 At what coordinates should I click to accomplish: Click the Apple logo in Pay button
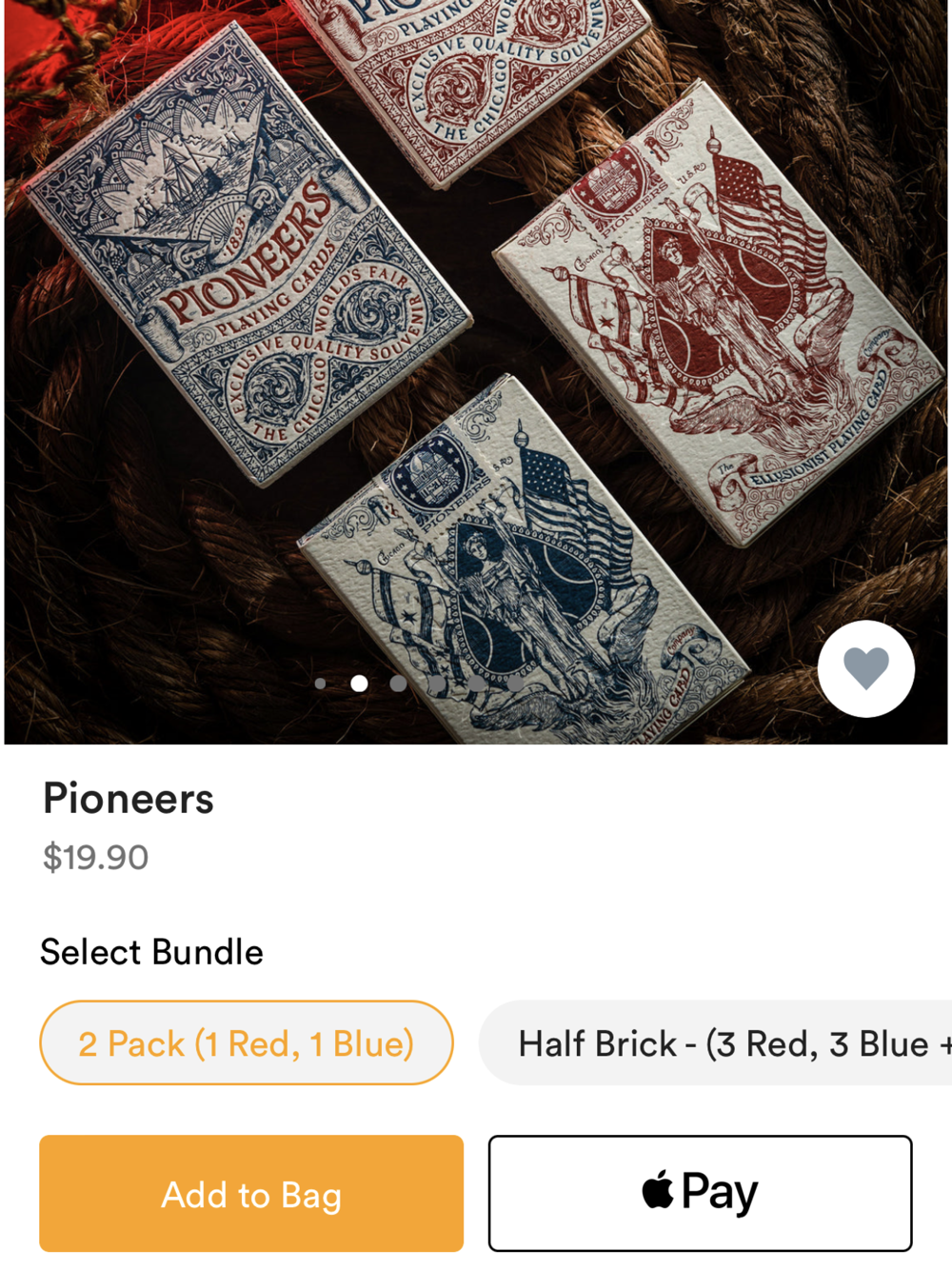click(x=658, y=1190)
